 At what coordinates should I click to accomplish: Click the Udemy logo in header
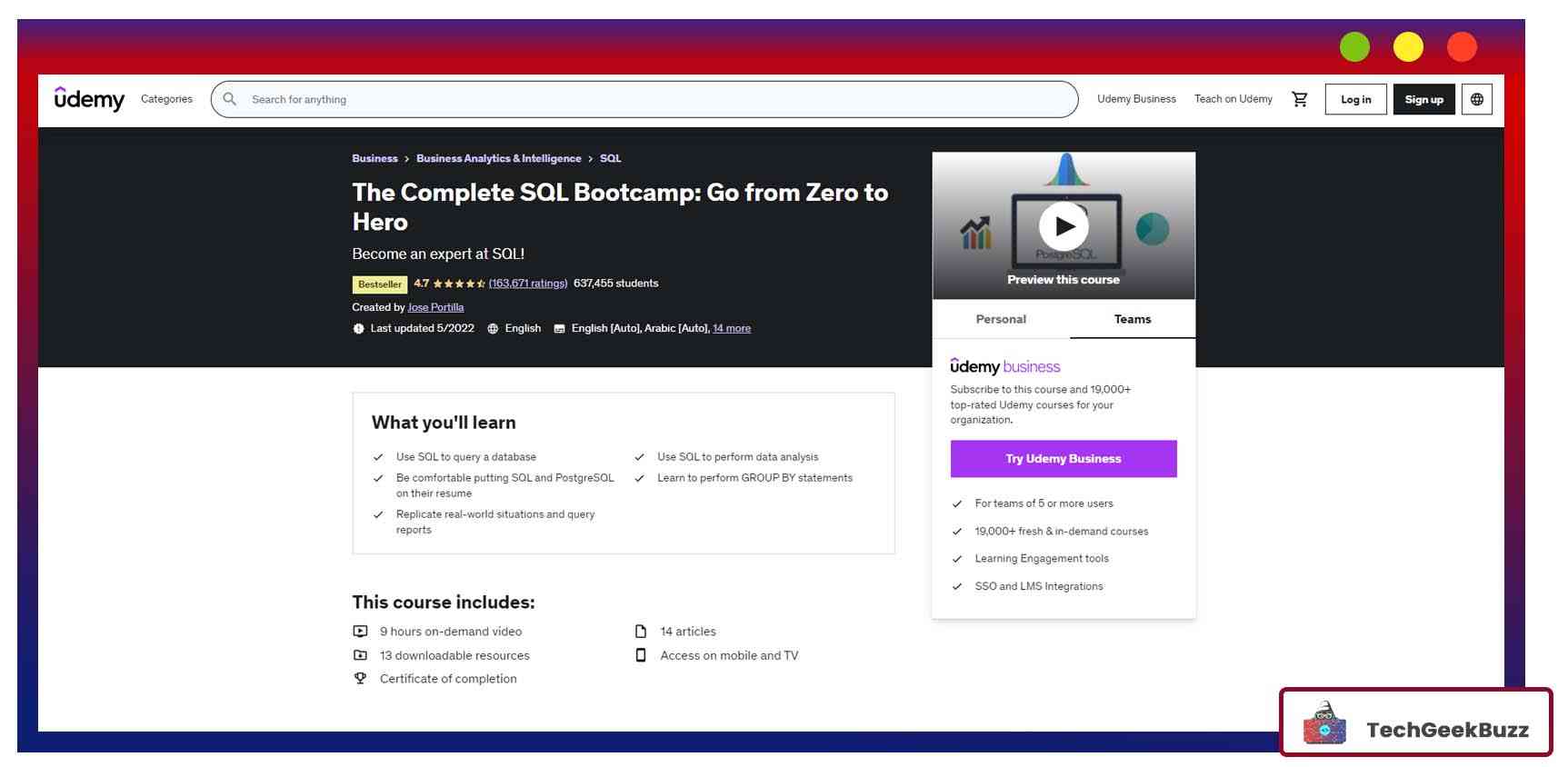click(89, 99)
